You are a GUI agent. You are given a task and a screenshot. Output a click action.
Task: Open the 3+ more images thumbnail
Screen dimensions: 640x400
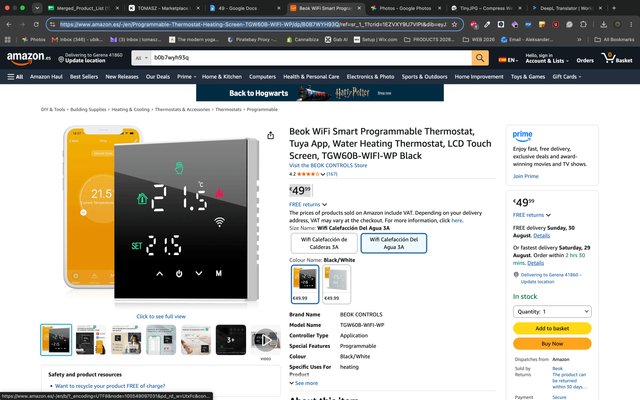[x=231, y=340]
